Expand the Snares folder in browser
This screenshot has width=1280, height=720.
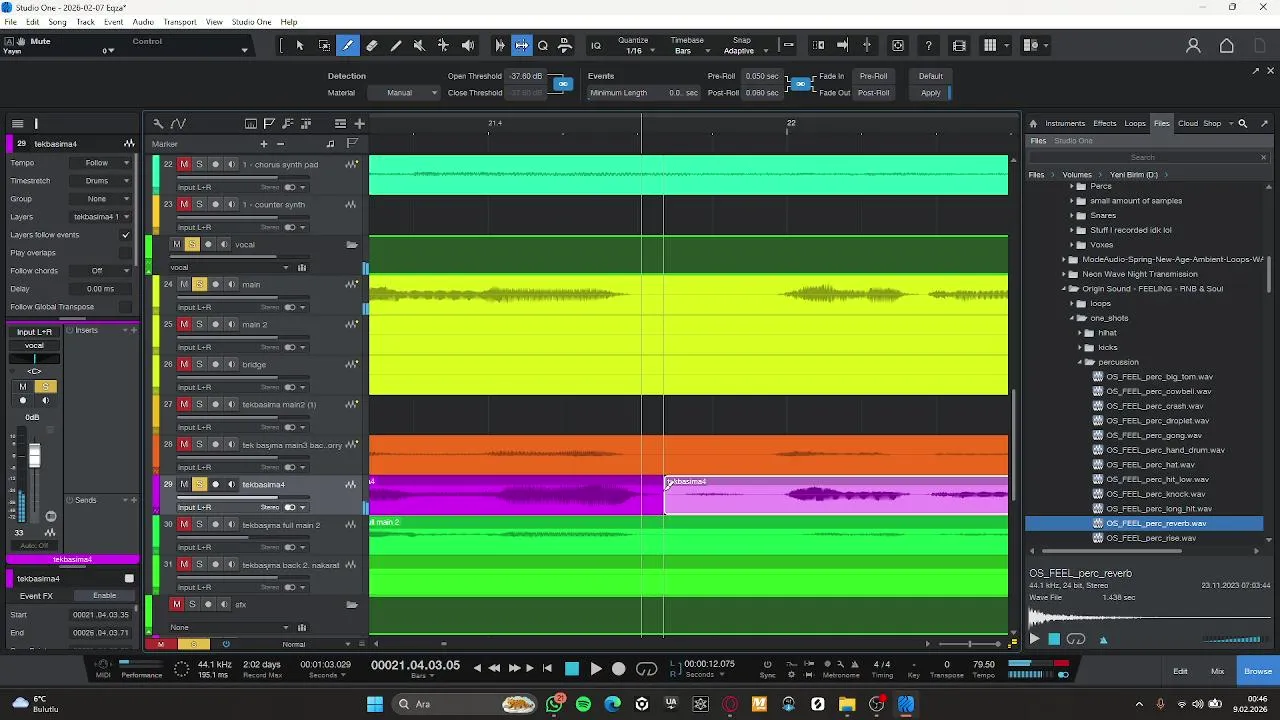(x=1072, y=215)
